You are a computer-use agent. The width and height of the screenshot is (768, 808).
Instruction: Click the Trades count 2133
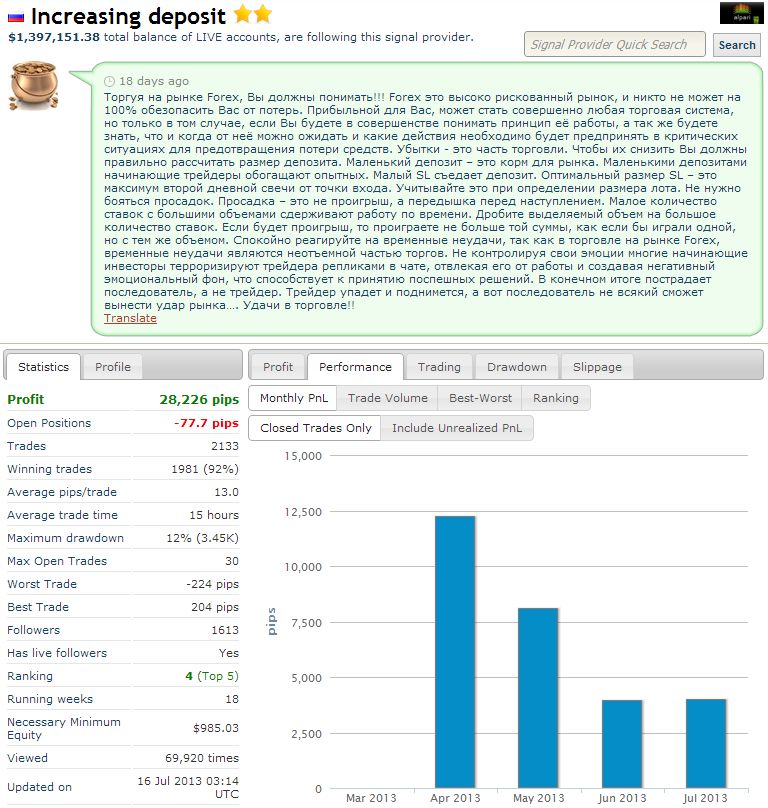225,446
